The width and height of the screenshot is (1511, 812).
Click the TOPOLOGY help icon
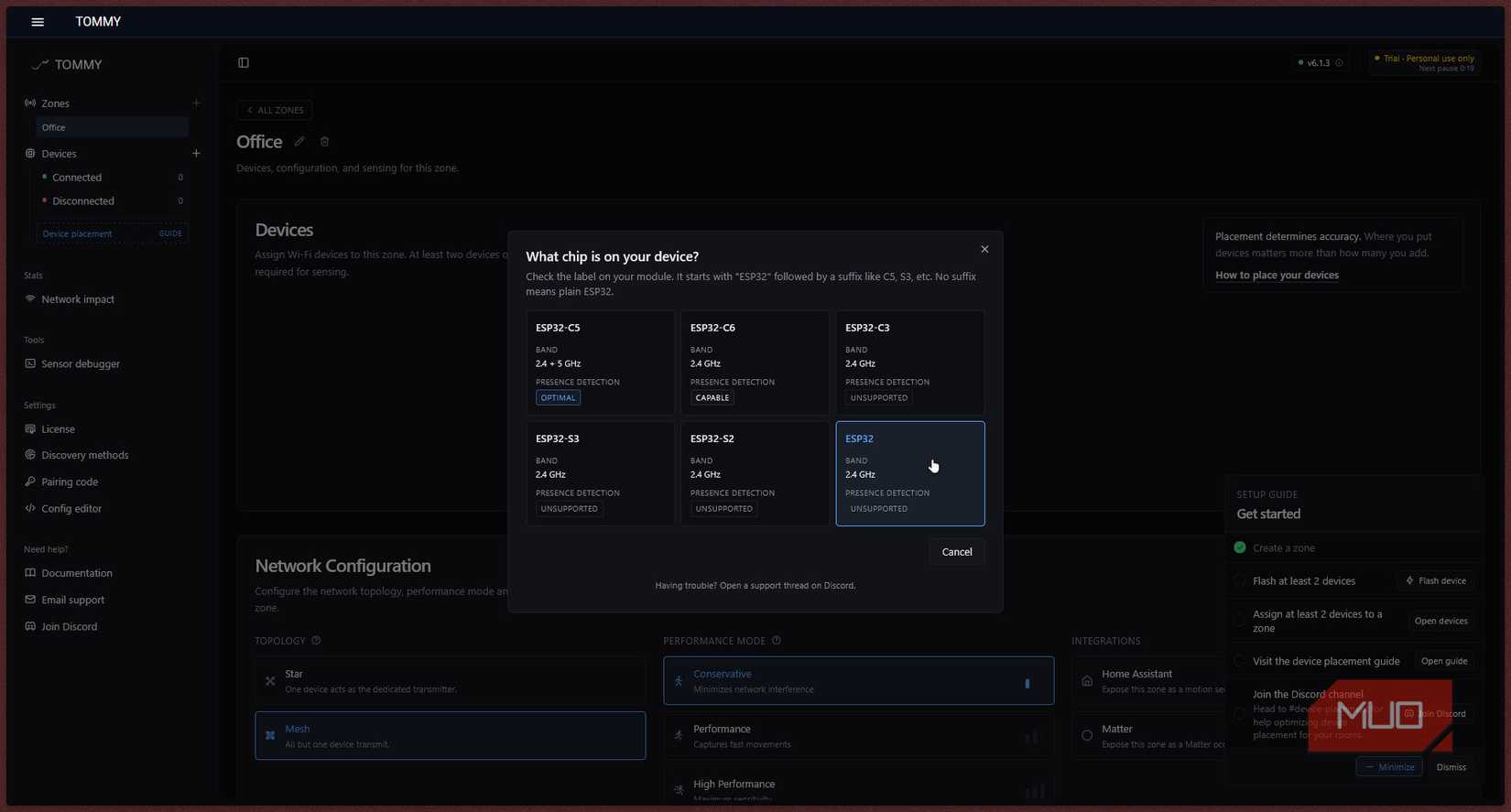[316, 641]
